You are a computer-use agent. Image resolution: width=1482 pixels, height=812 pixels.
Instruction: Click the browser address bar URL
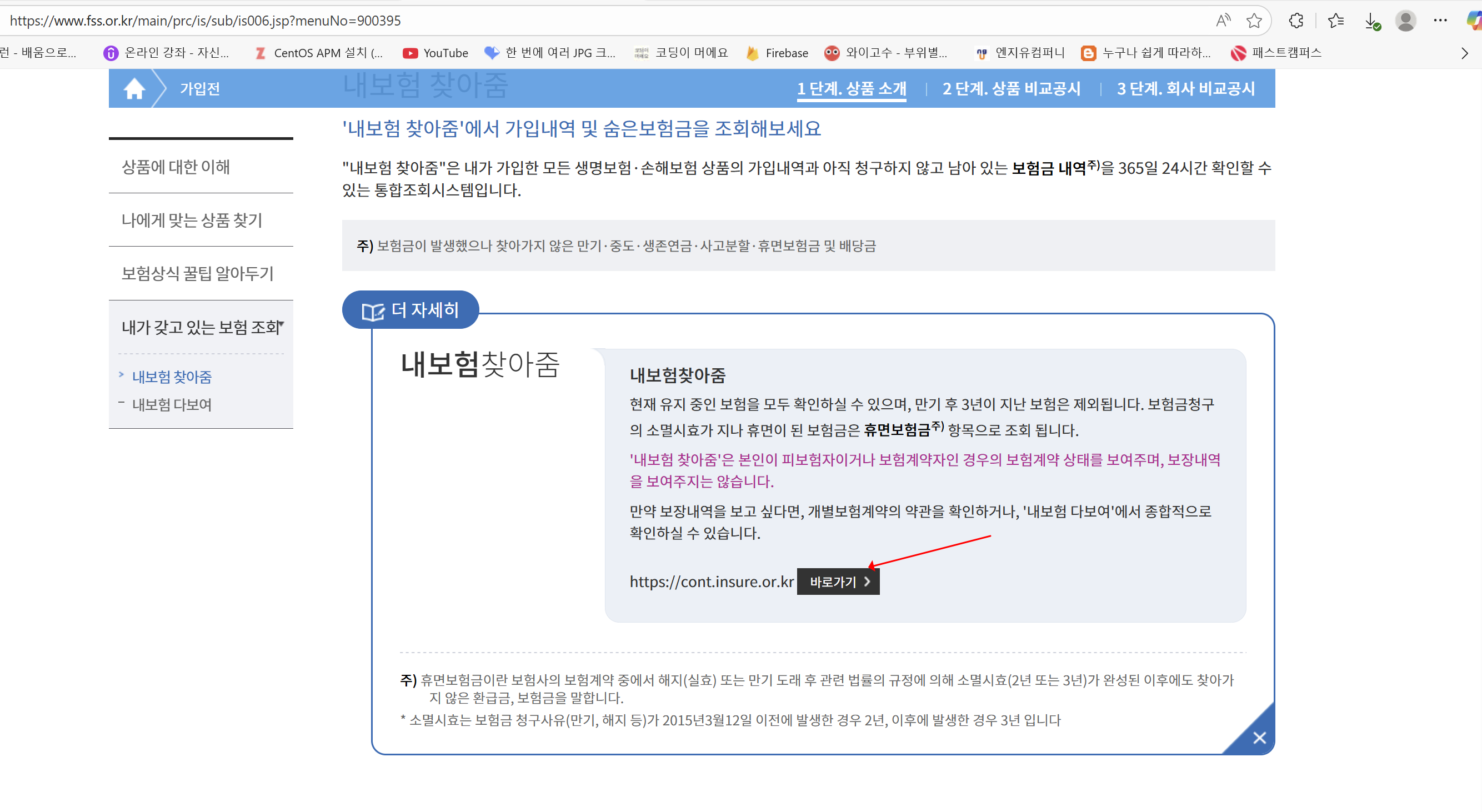(x=206, y=21)
